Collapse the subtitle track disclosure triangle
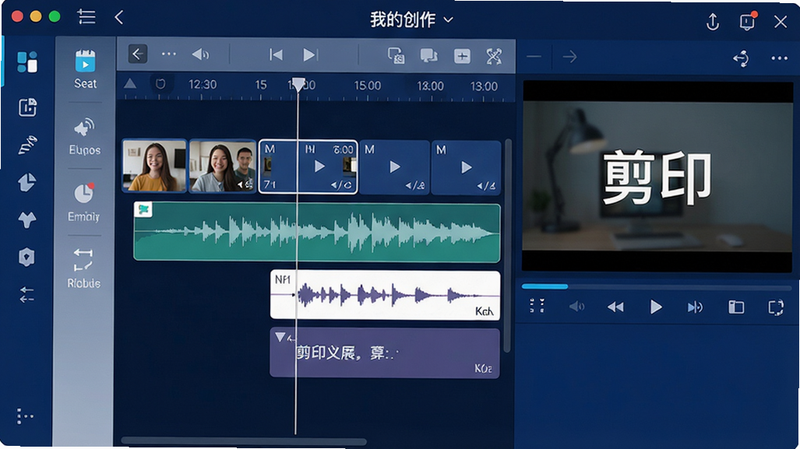 280,337
